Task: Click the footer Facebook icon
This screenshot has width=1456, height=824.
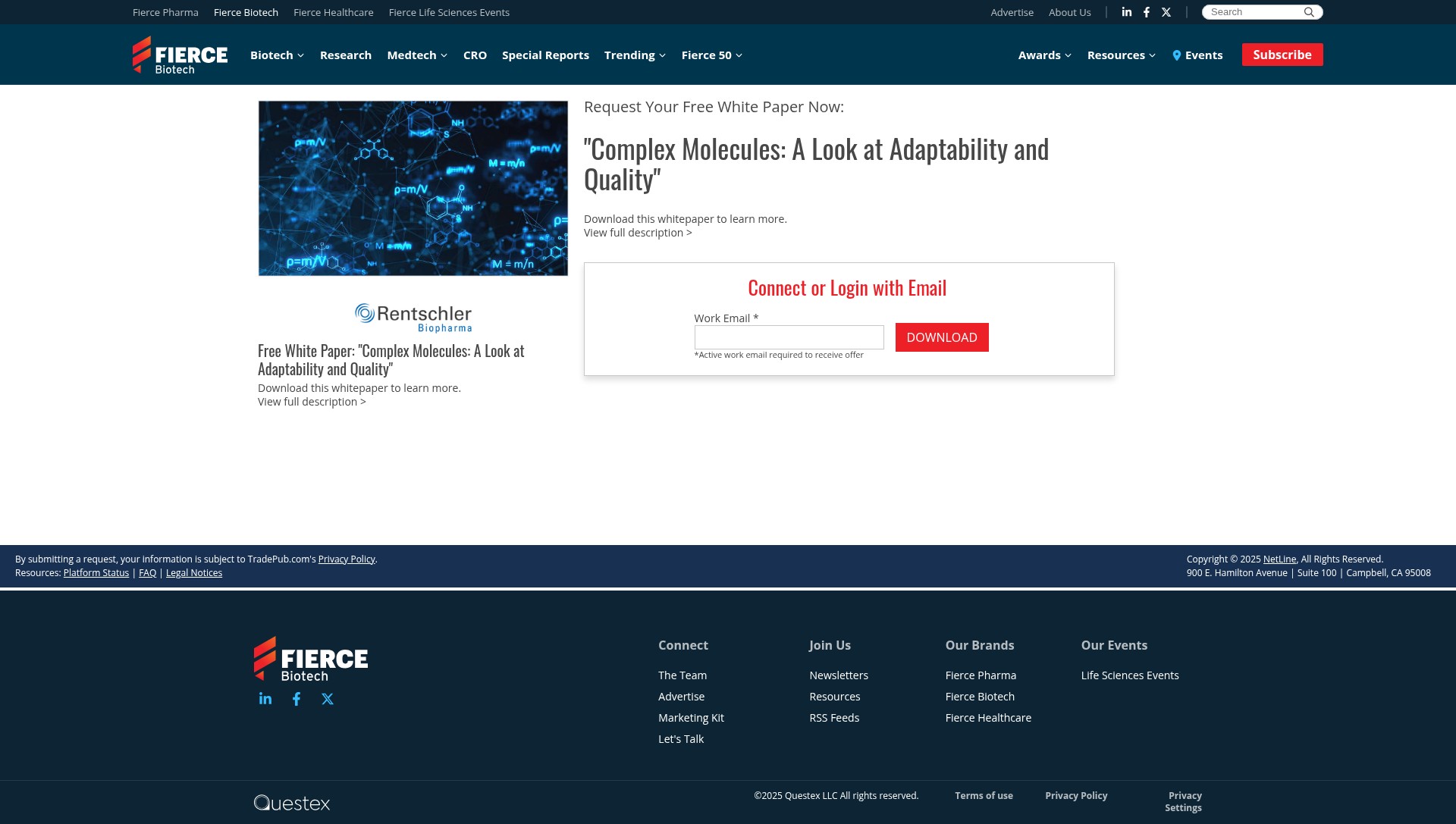Action: pos(297,699)
